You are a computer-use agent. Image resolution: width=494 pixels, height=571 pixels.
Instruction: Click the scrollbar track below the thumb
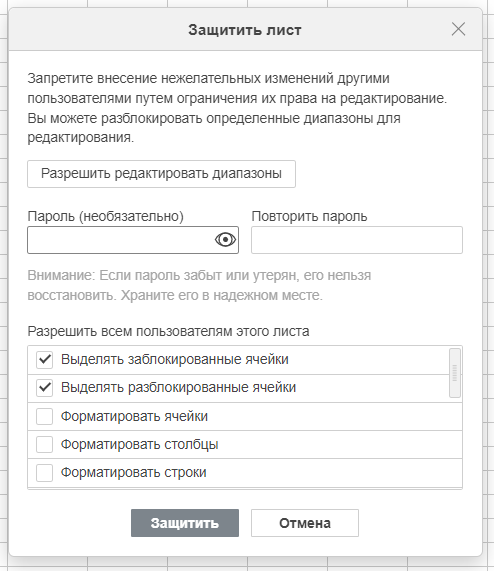click(x=455, y=442)
